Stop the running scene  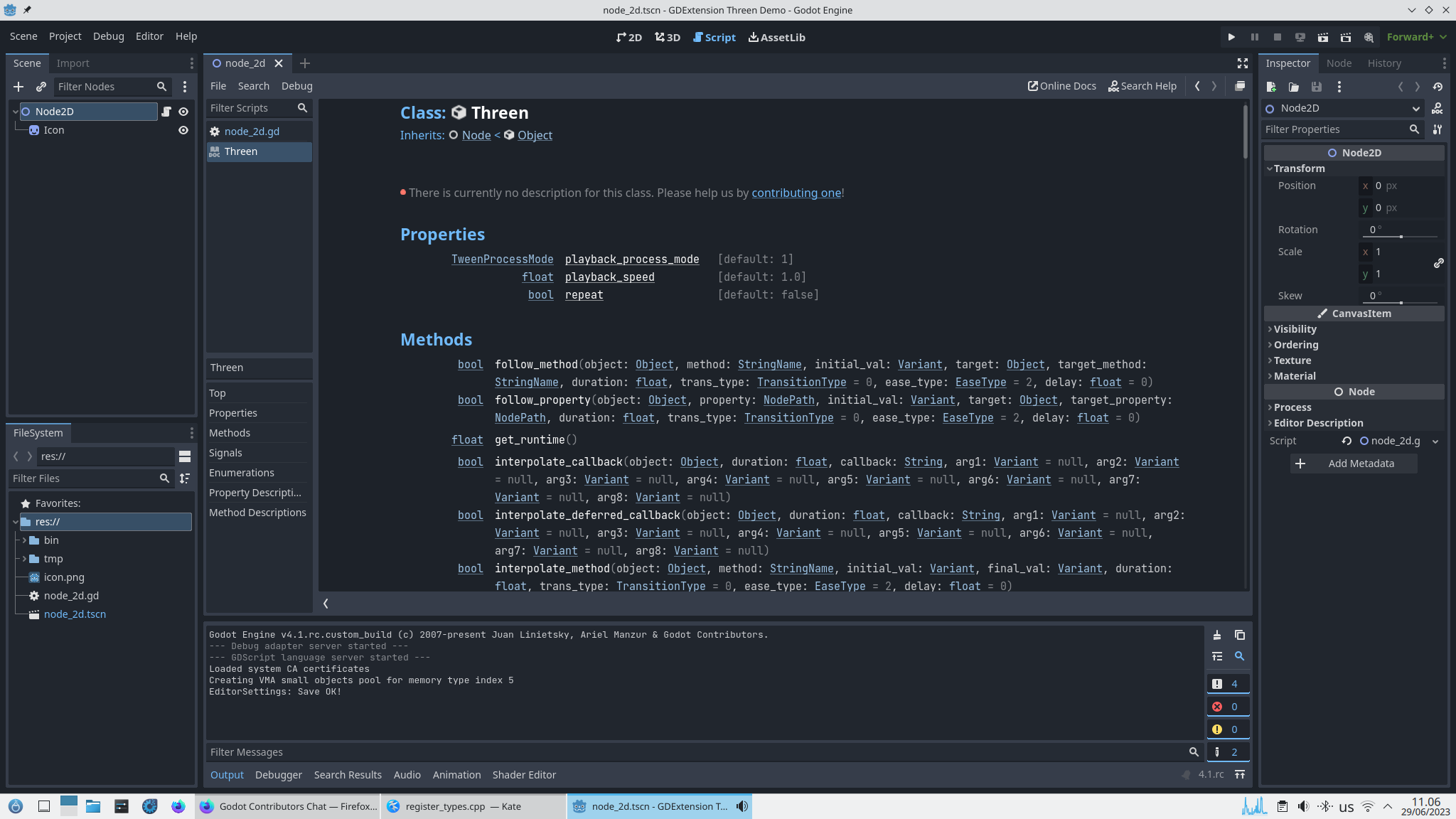1278,37
